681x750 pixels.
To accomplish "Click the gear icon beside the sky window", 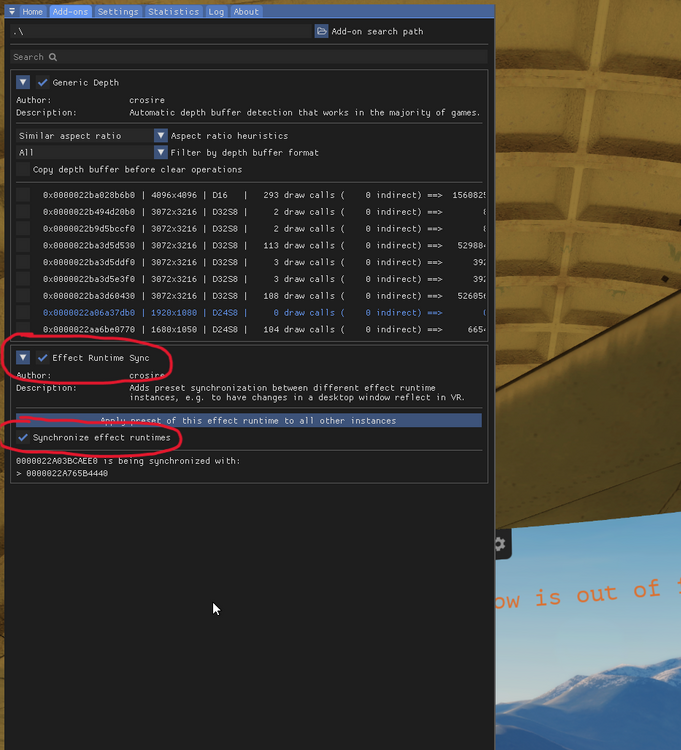I will coord(500,544).
